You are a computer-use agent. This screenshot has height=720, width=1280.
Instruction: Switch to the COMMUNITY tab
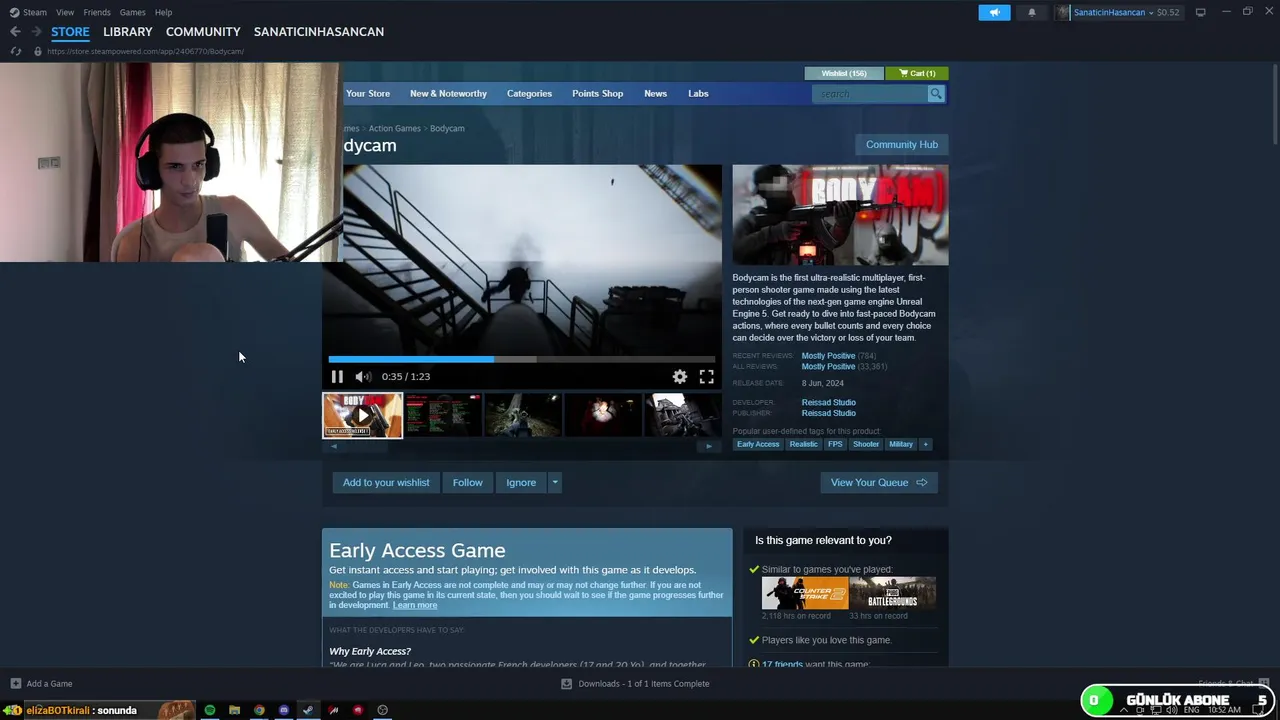pyautogui.click(x=203, y=32)
